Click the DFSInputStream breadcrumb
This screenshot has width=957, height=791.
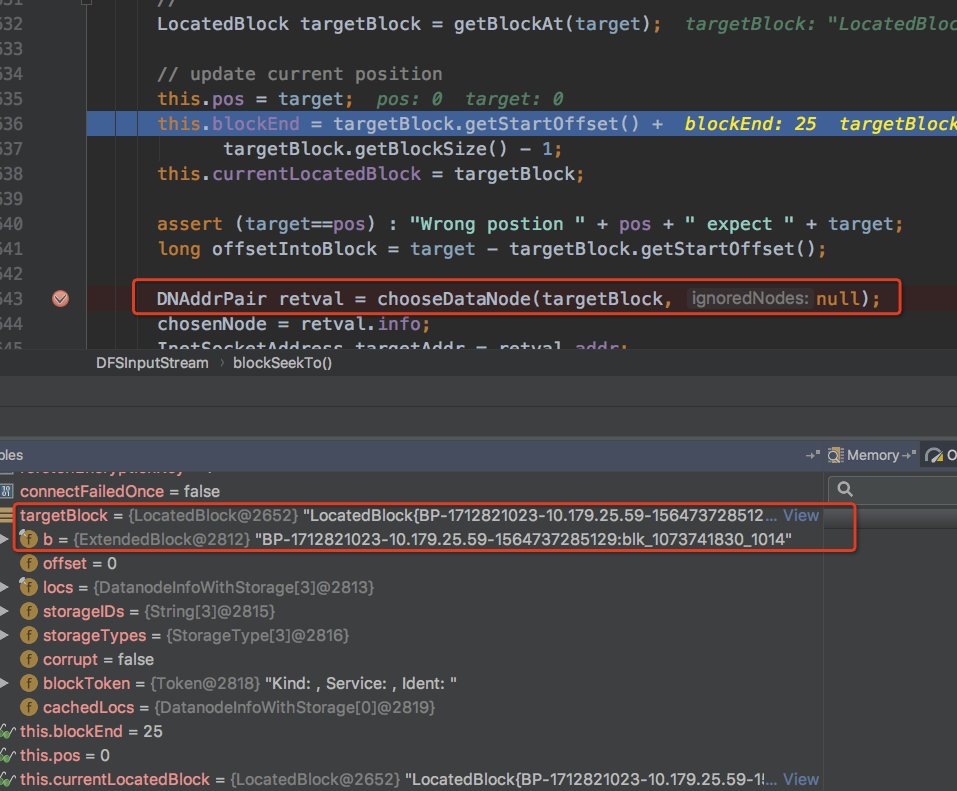(x=152, y=363)
